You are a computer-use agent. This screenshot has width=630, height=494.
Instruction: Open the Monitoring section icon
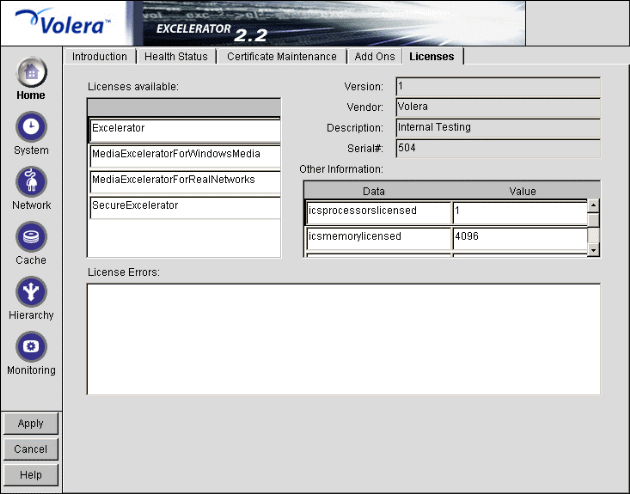31,347
